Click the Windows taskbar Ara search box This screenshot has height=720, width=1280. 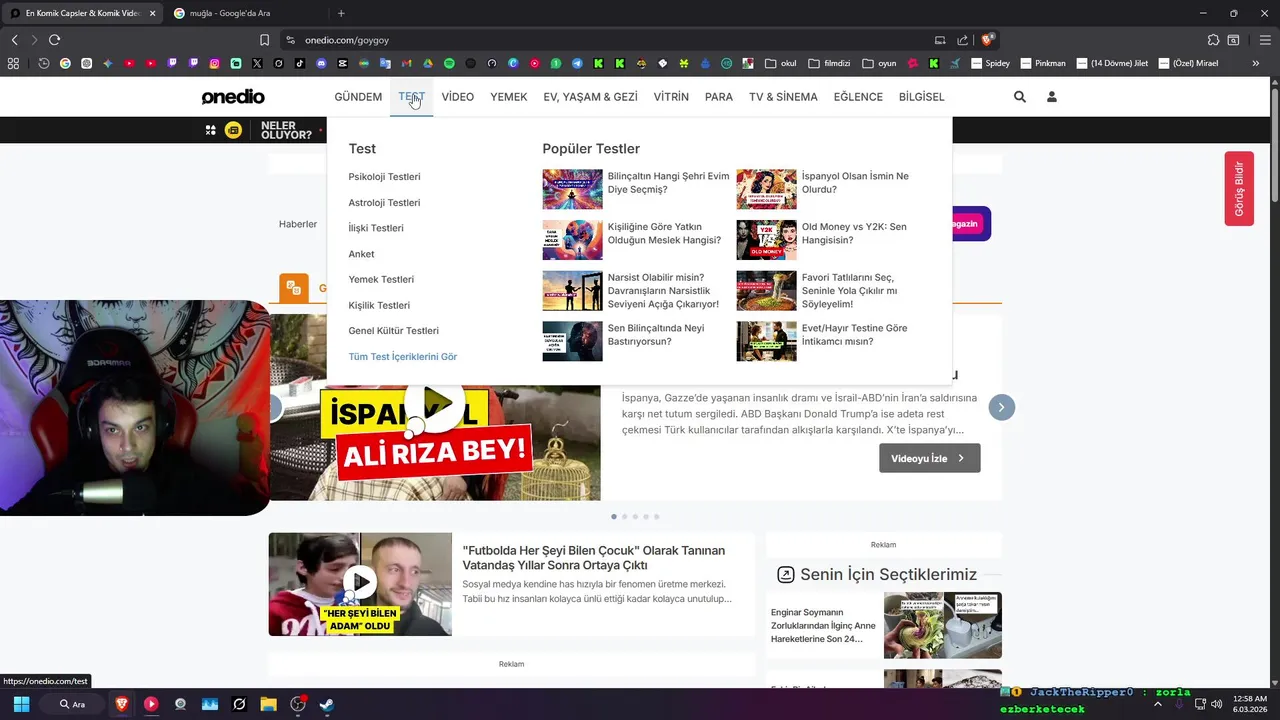[71, 704]
